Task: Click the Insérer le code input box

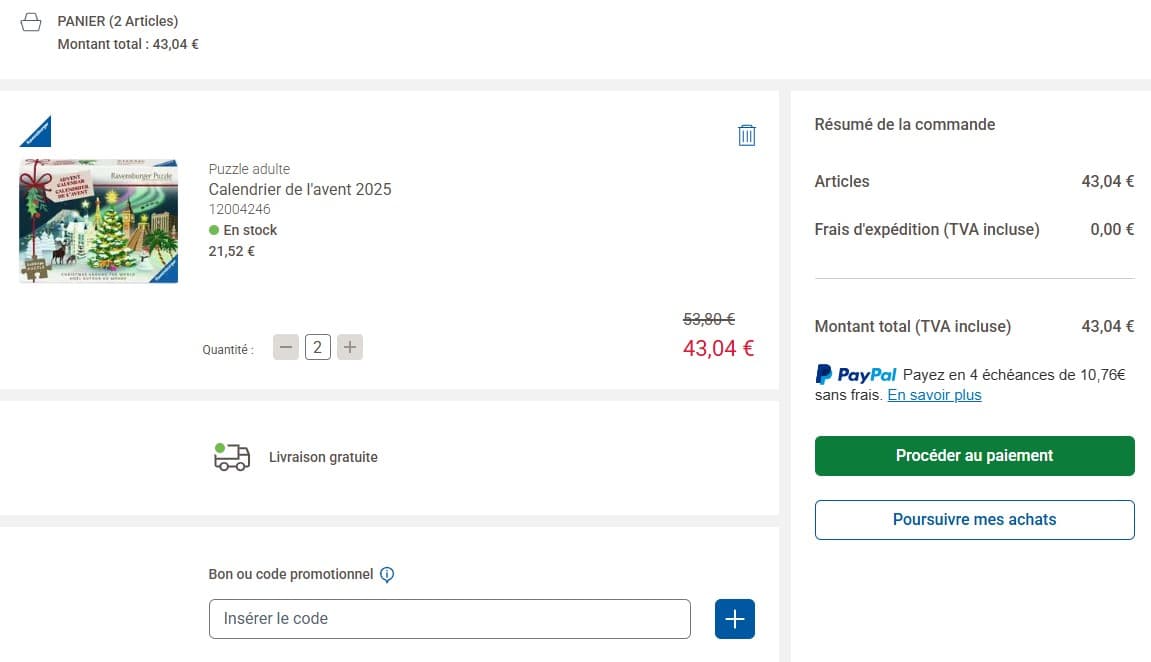Action: point(449,618)
